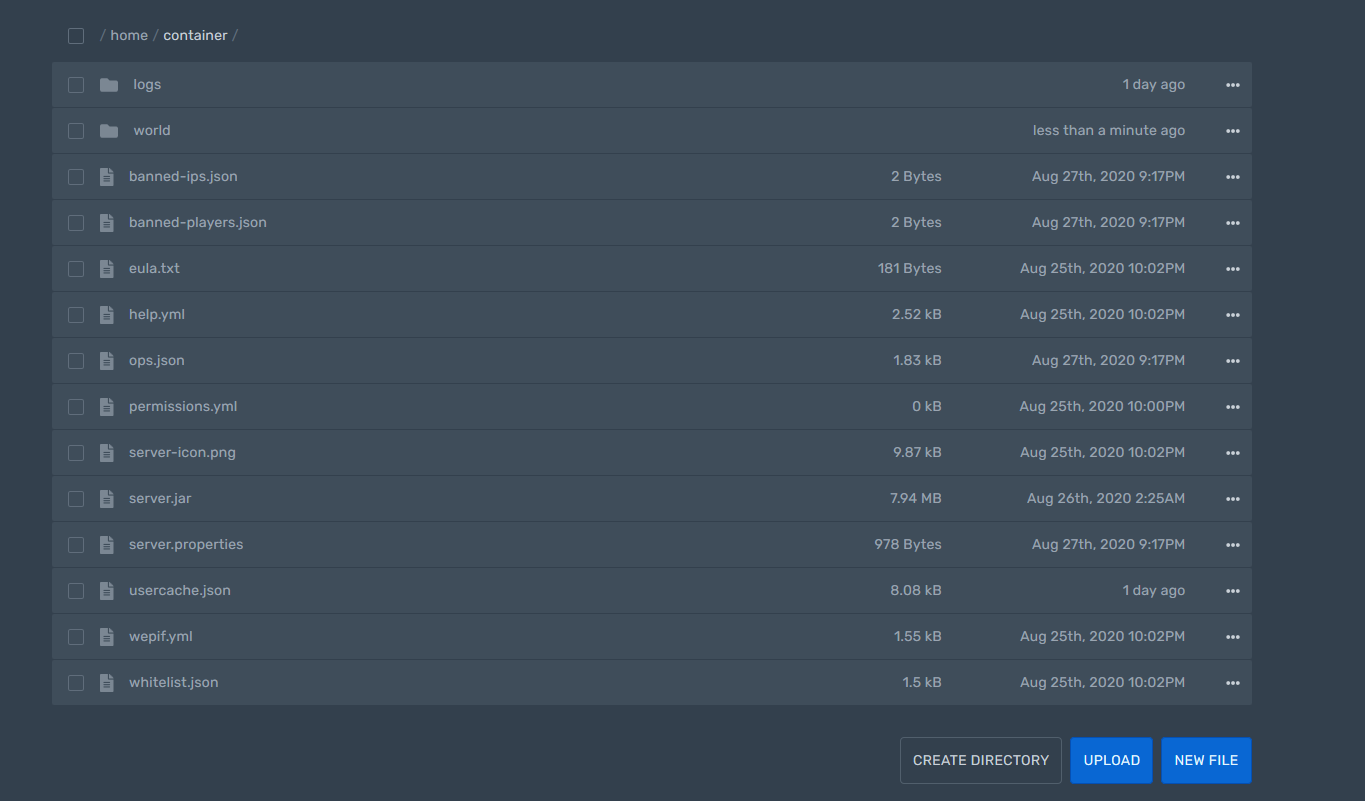This screenshot has width=1365, height=801.
Task: Select the checkbox for the logs folder
Action: pyautogui.click(x=75, y=84)
